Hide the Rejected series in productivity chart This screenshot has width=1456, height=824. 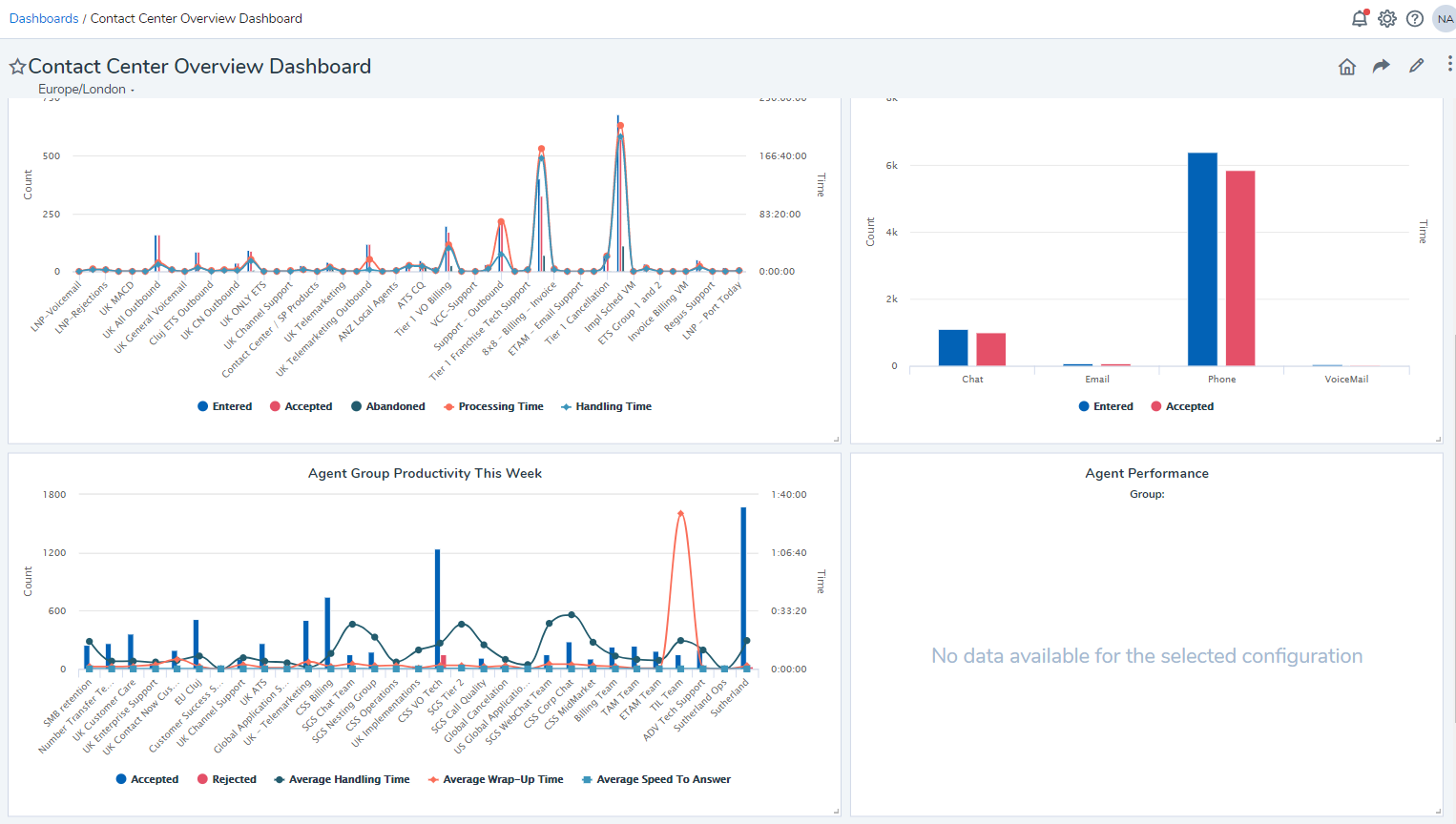226,779
